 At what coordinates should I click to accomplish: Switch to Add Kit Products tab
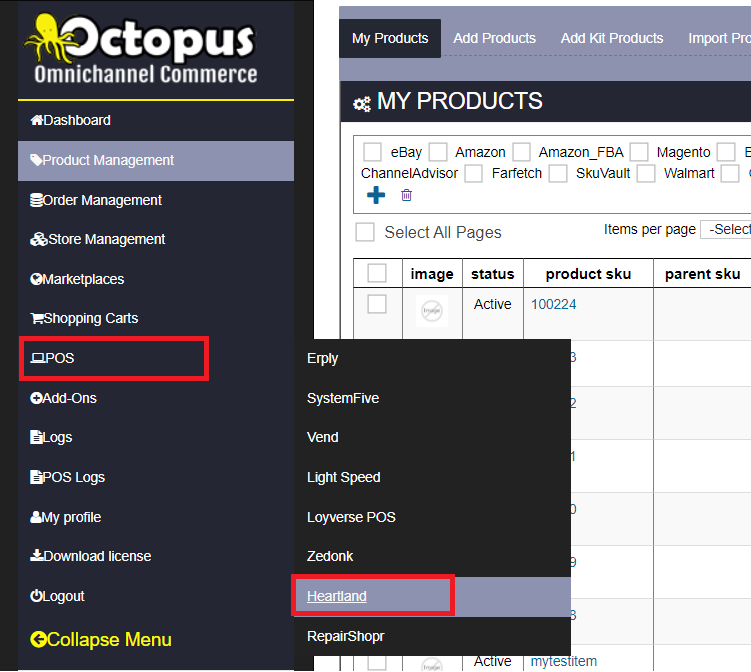pos(612,39)
